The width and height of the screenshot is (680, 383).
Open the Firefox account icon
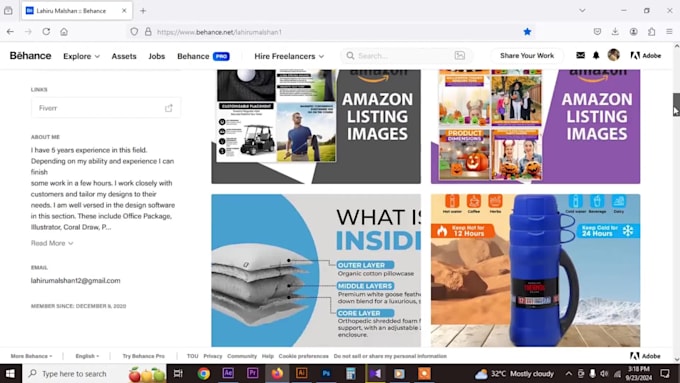(634, 32)
